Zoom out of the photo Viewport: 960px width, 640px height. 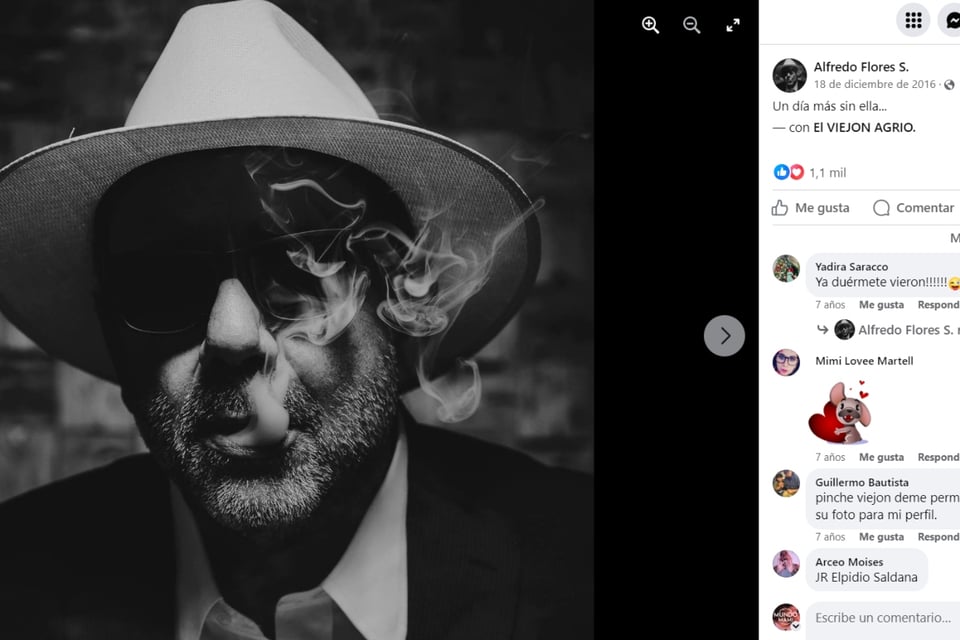pos(692,25)
